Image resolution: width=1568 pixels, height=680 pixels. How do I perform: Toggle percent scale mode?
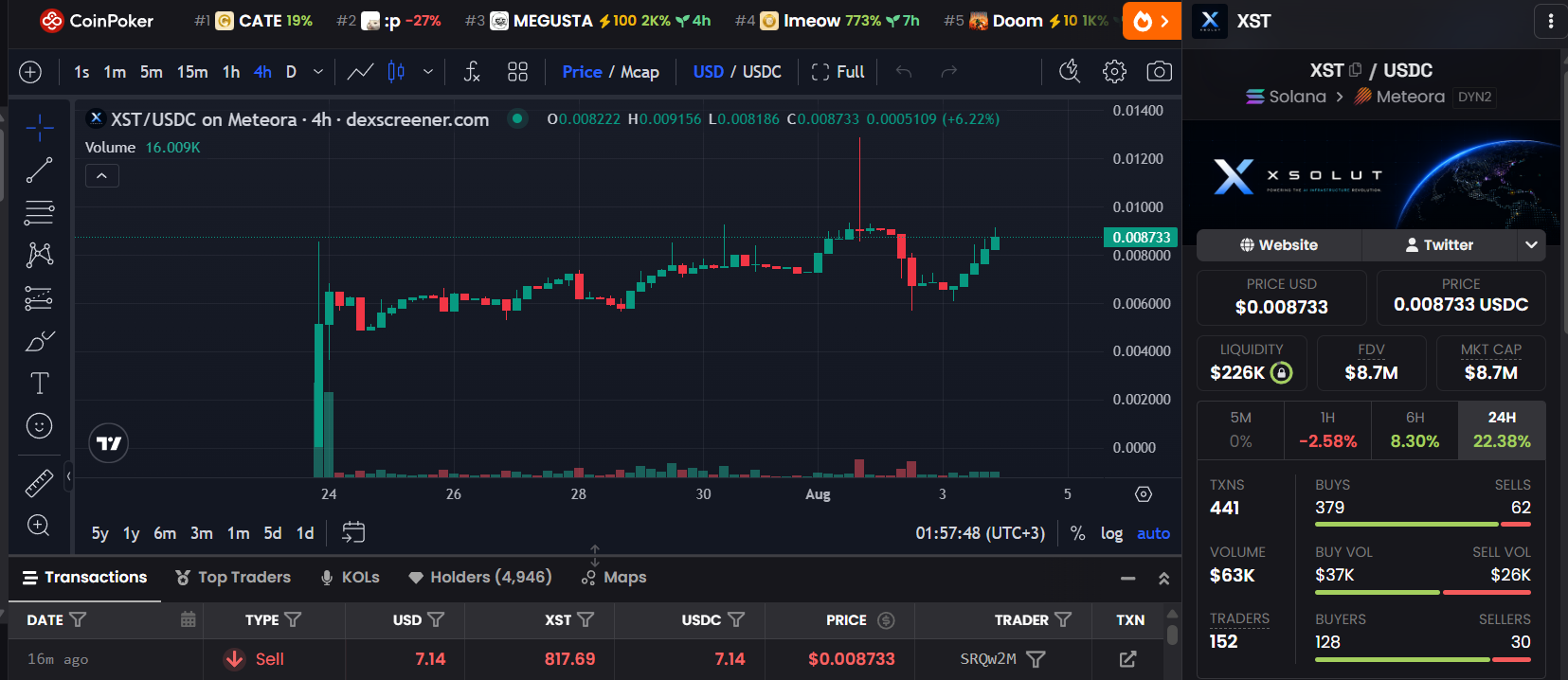[x=1077, y=533]
